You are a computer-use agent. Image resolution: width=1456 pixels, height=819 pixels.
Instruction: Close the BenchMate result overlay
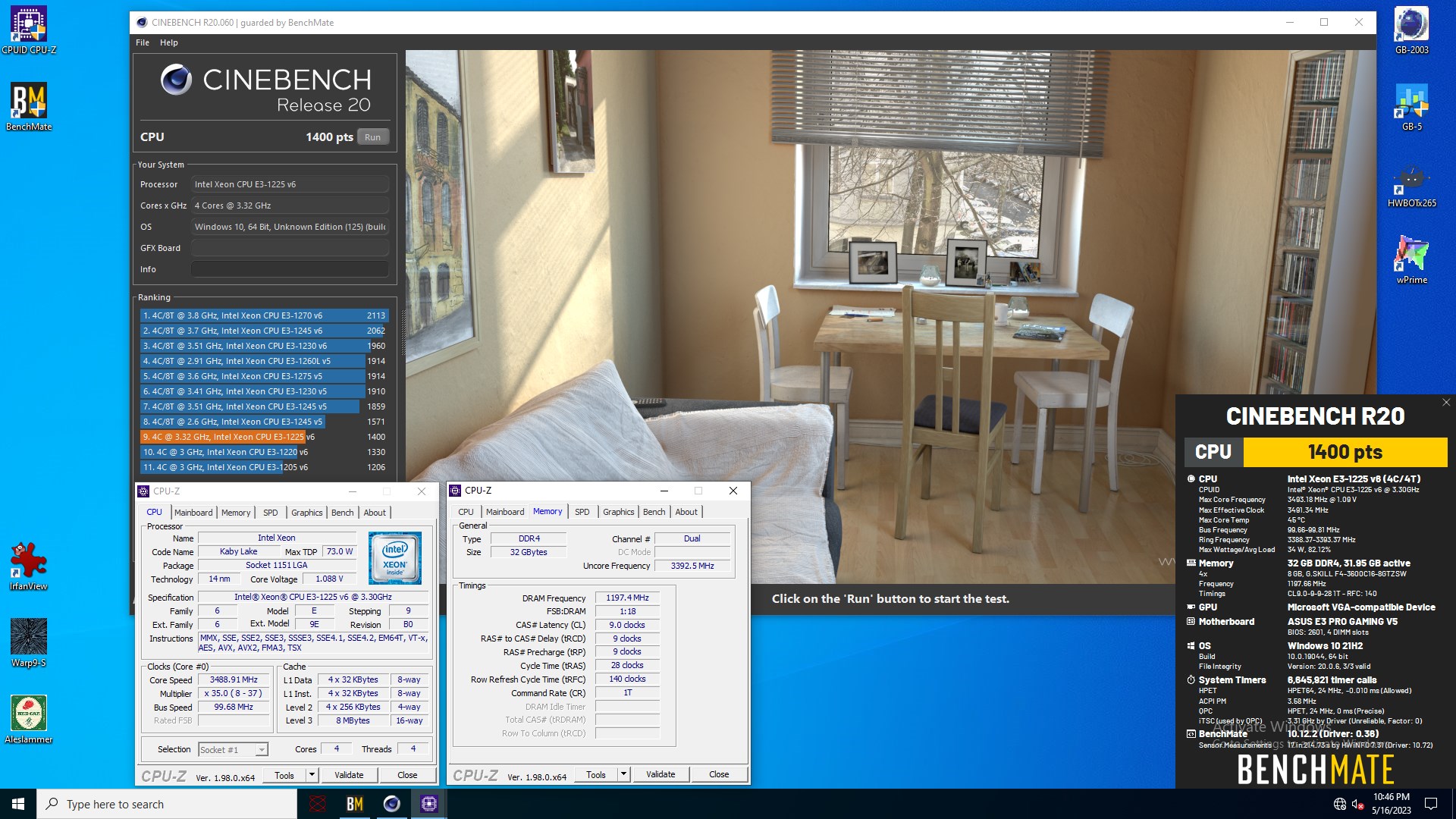tap(1446, 403)
